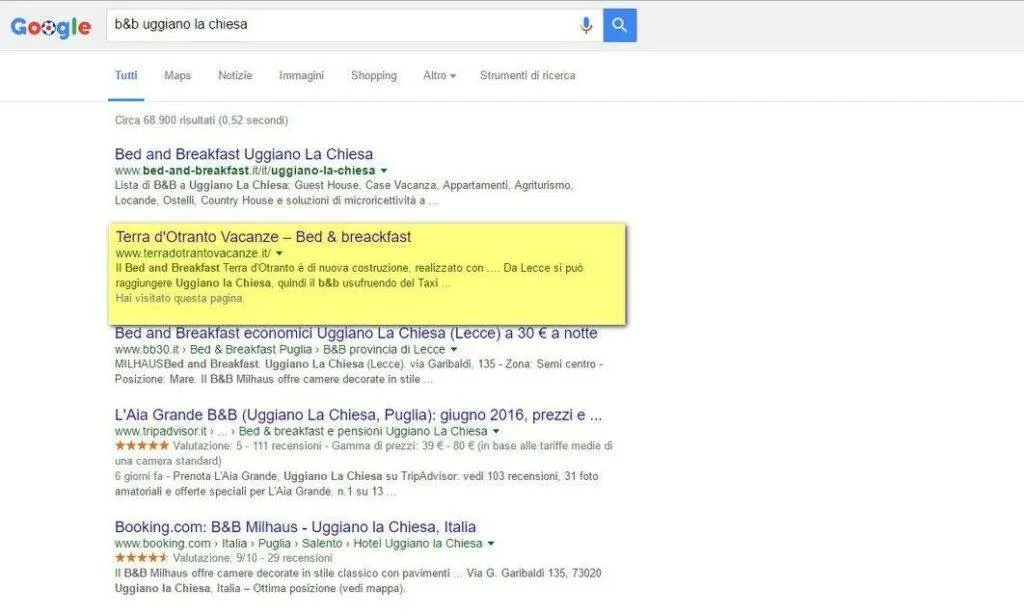This screenshot has height=615, width=1024.
Task: Expand arrow after B&B provincia di Lecce
Action: pos(454,350)
